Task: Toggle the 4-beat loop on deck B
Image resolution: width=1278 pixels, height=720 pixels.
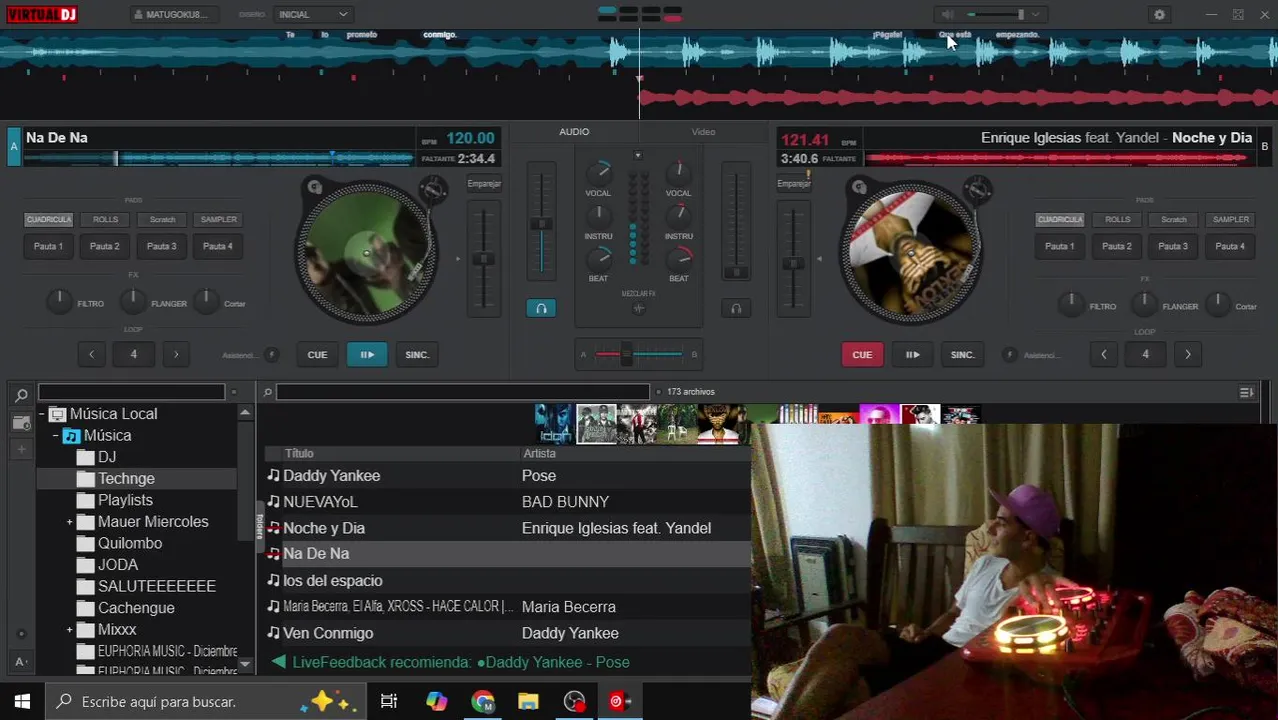Action: click(x=1145, y=354)
